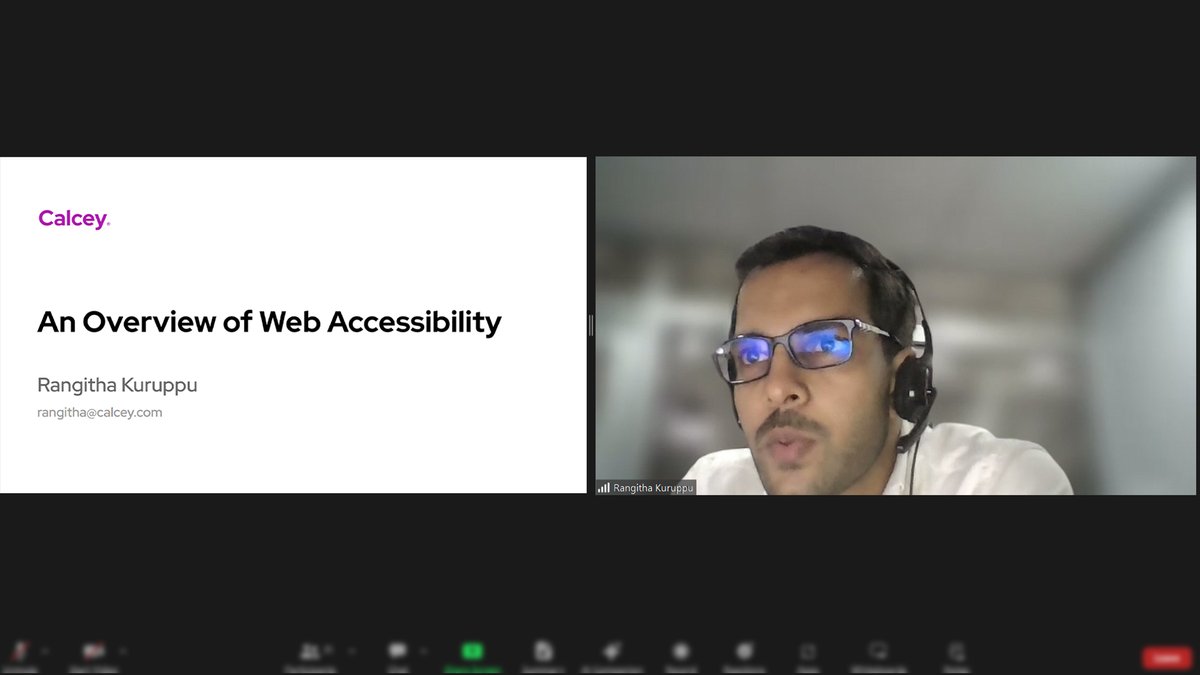Open audio options arrow beside the microphone
The width and height of the screenshot is (1200, 675).
44,650
